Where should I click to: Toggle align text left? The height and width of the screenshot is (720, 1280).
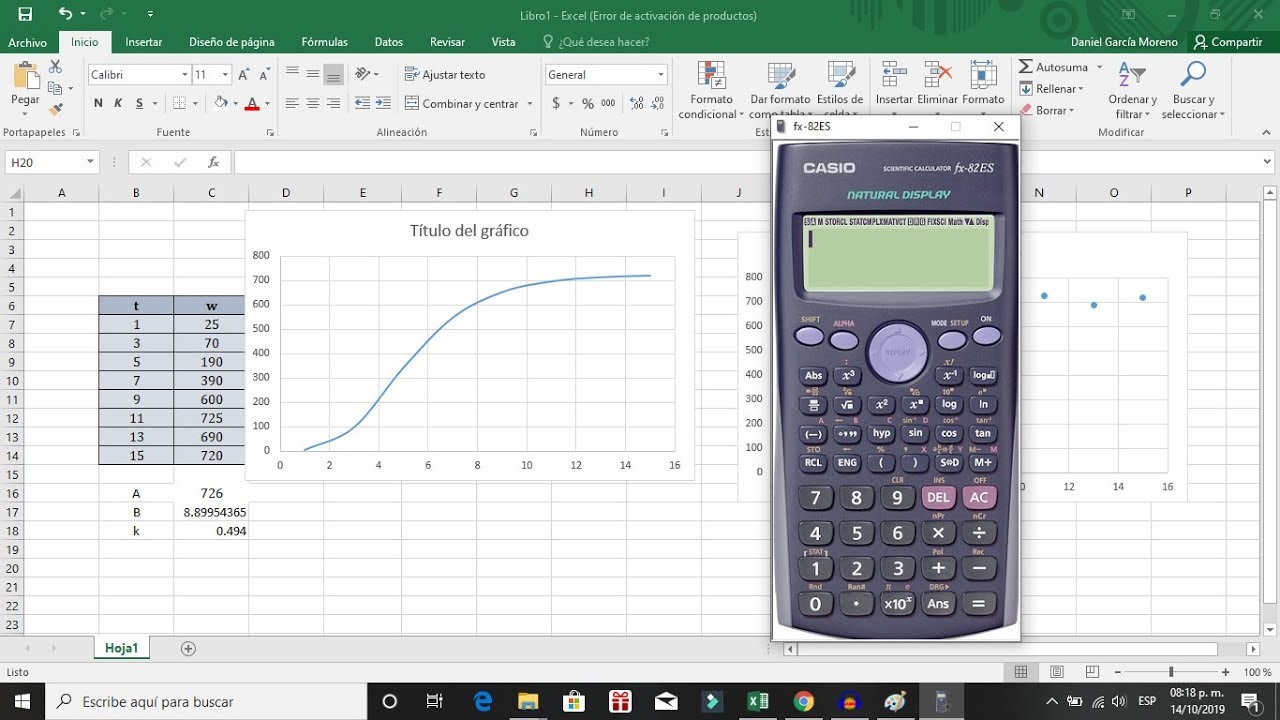coord(292,103)
